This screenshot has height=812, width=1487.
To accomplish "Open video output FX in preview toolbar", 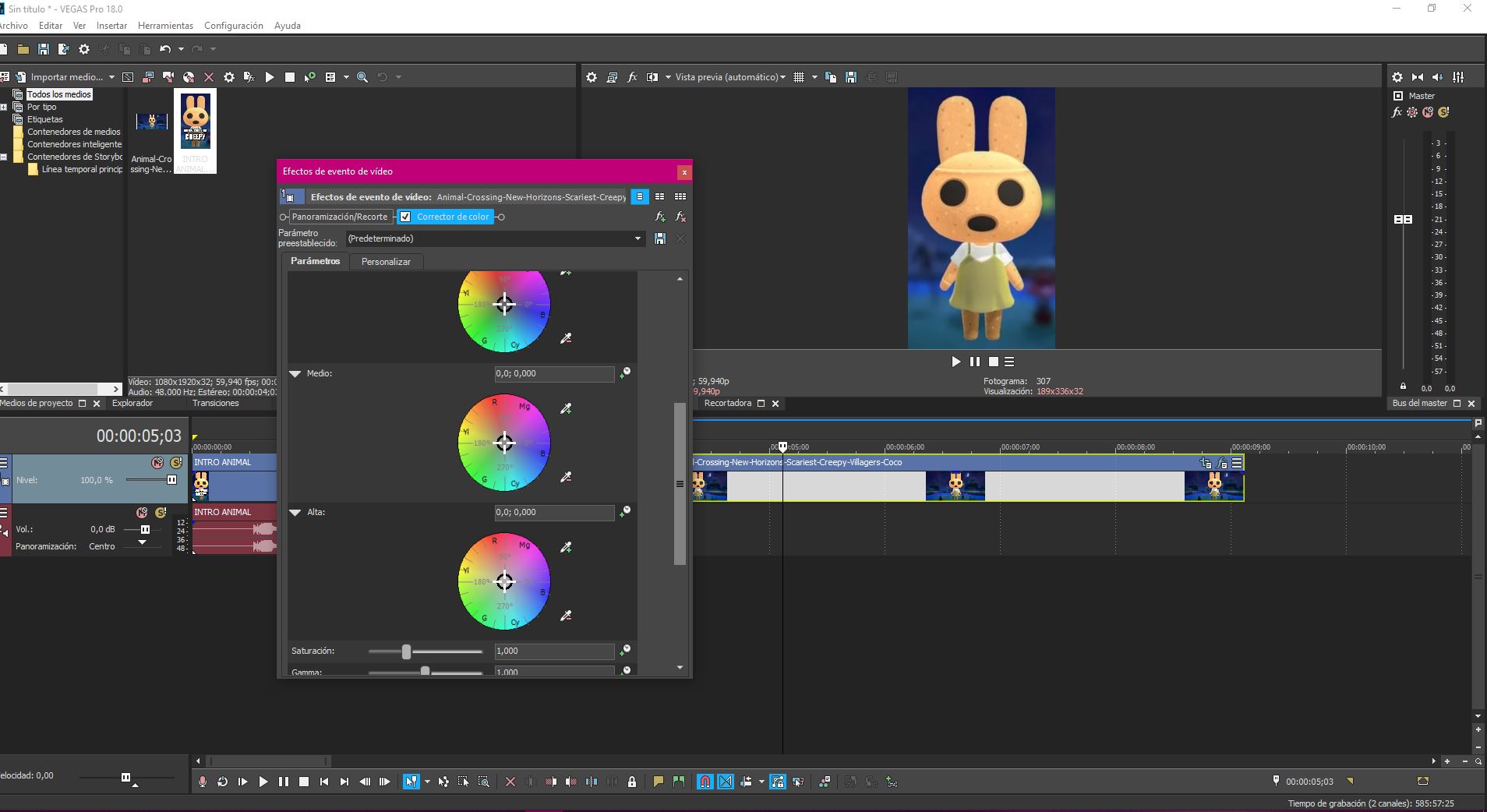I will [632, 77].
